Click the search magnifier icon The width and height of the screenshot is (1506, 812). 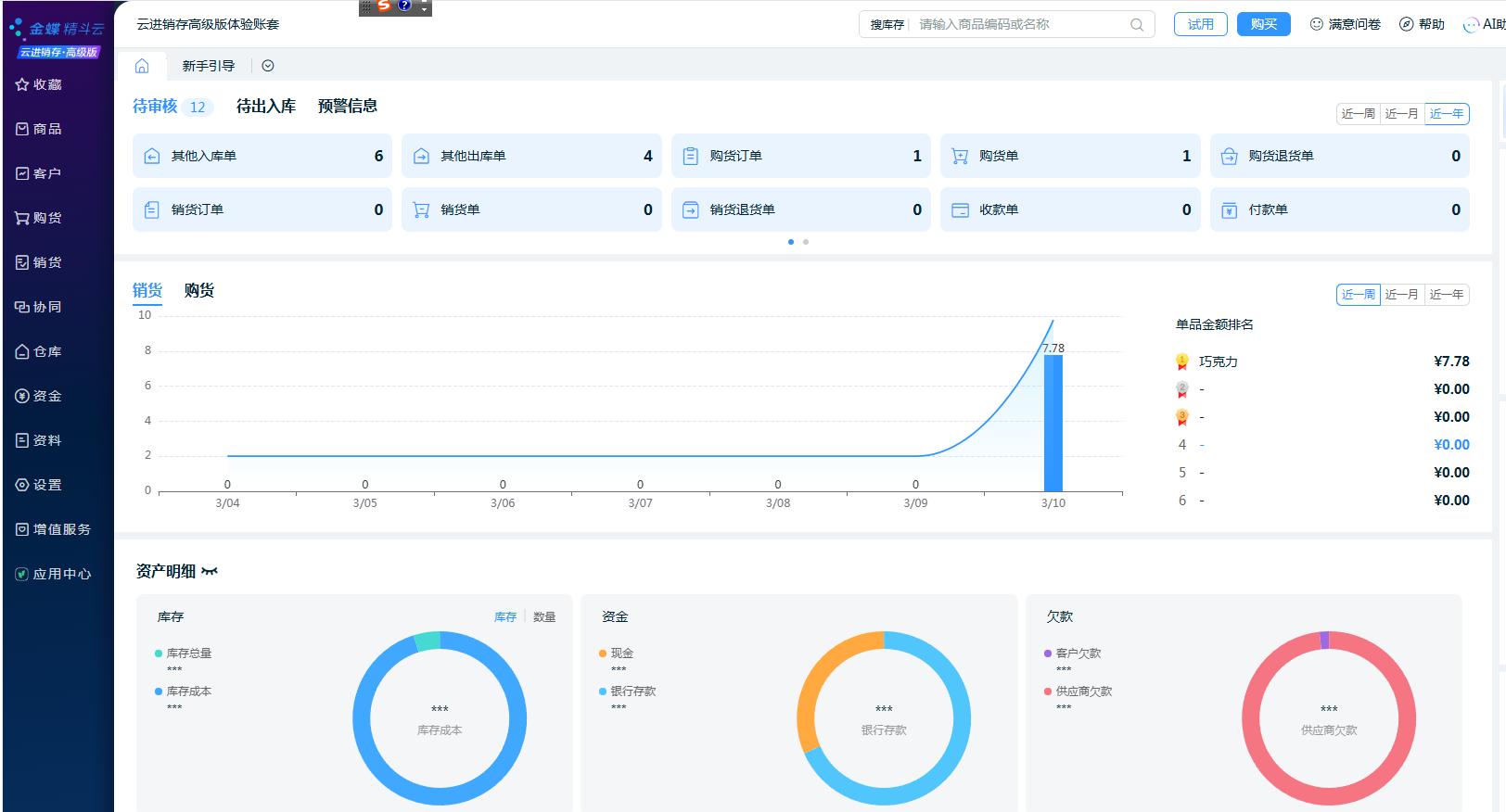1136,25
